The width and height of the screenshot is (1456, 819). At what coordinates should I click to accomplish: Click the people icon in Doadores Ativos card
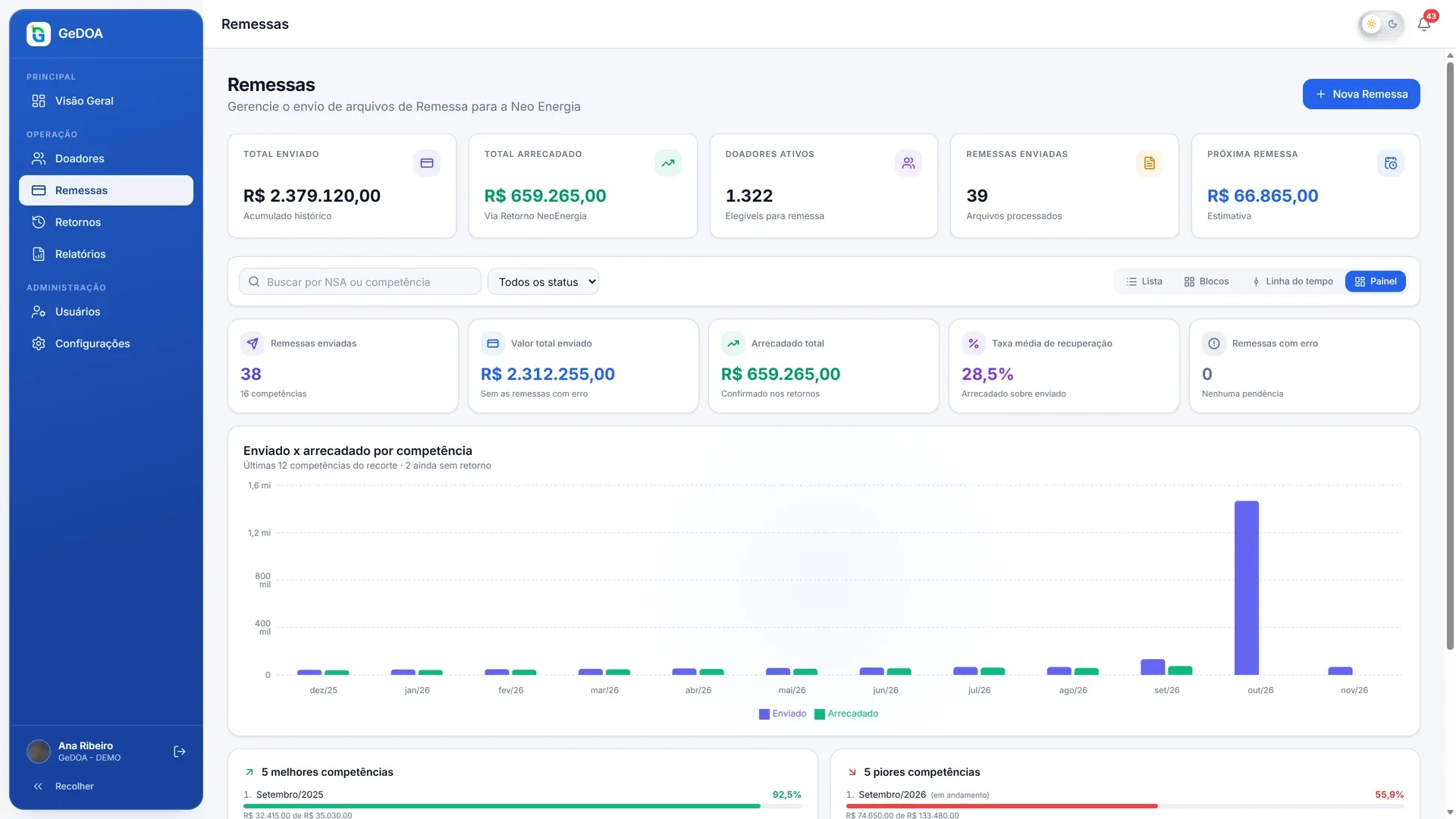coord(908,163)
